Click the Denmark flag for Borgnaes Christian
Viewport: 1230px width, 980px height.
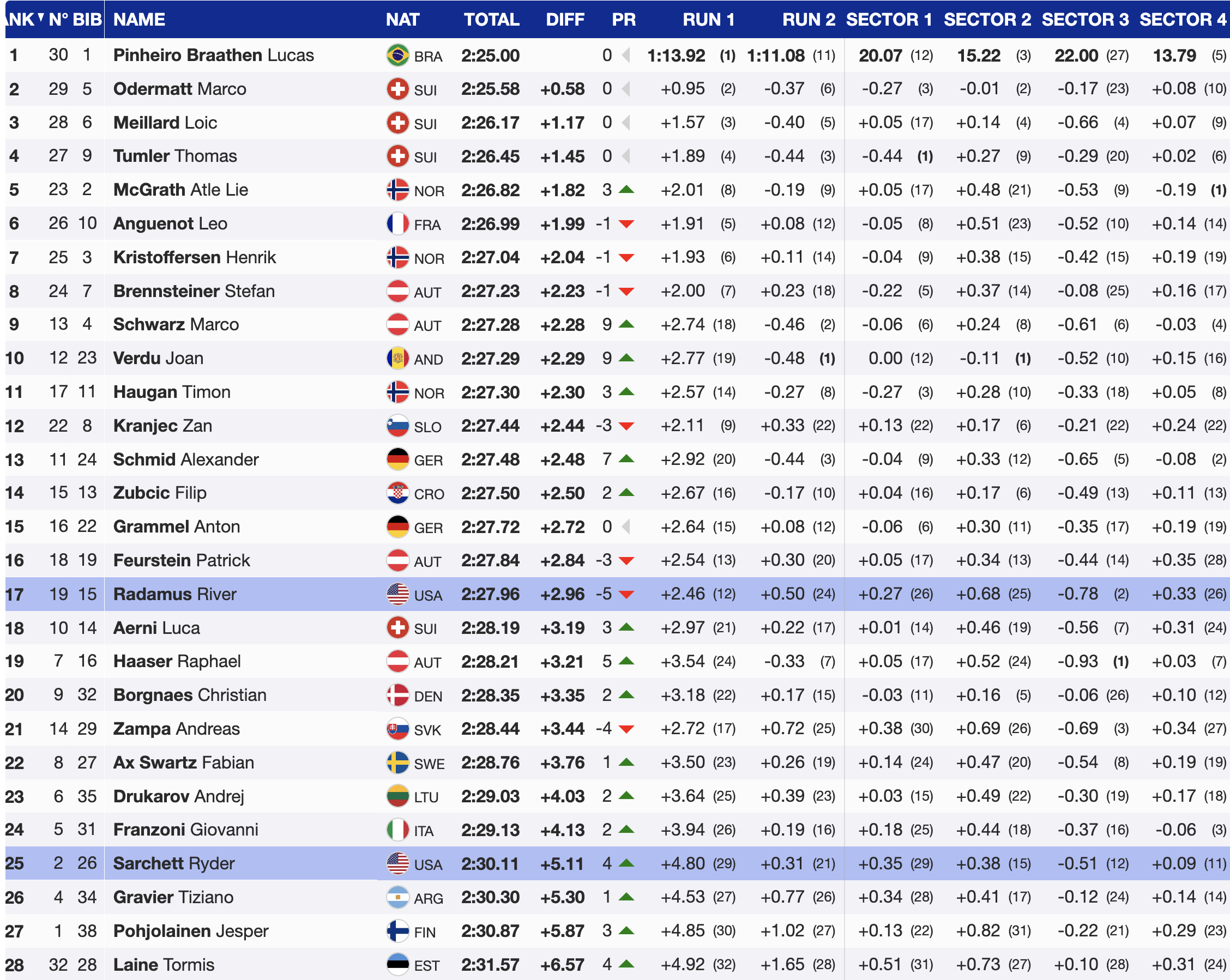(x=397, y=695)
